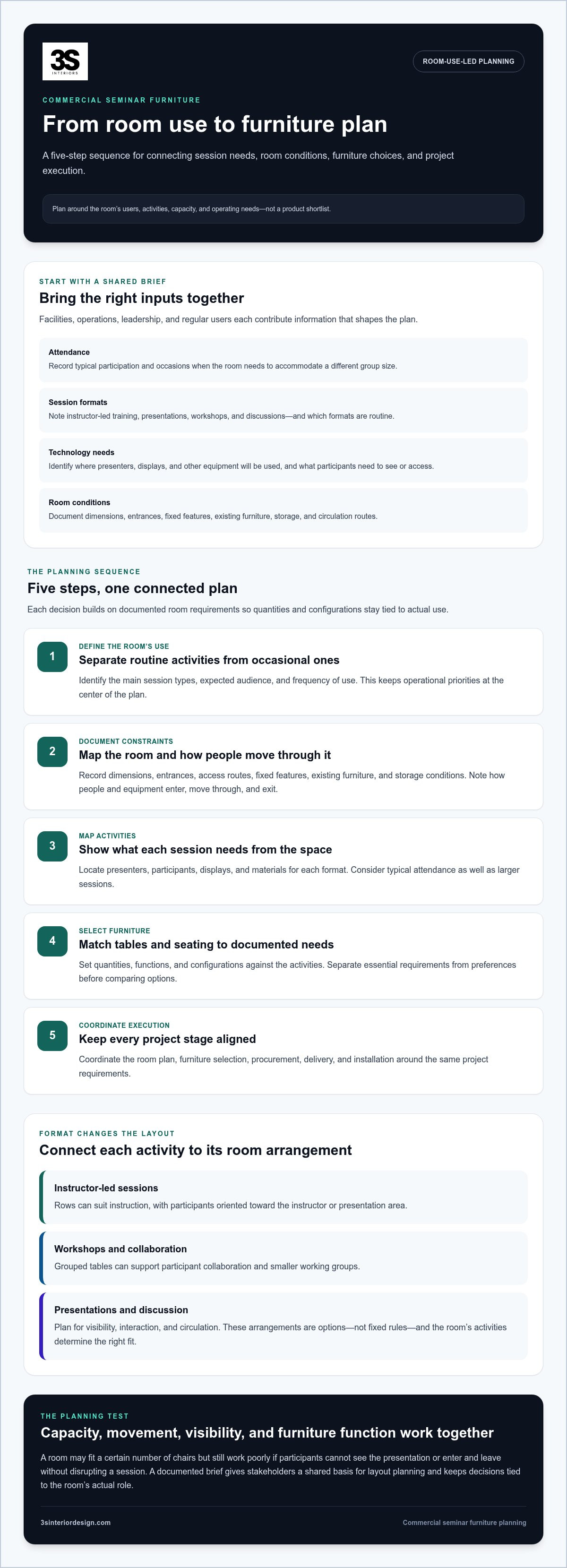Image resolution: width=567 pixels, height=1568 pixels.
Task: Click 'Commercial seminar furniture planning' footer text
Action: (x=464, y=1522)
